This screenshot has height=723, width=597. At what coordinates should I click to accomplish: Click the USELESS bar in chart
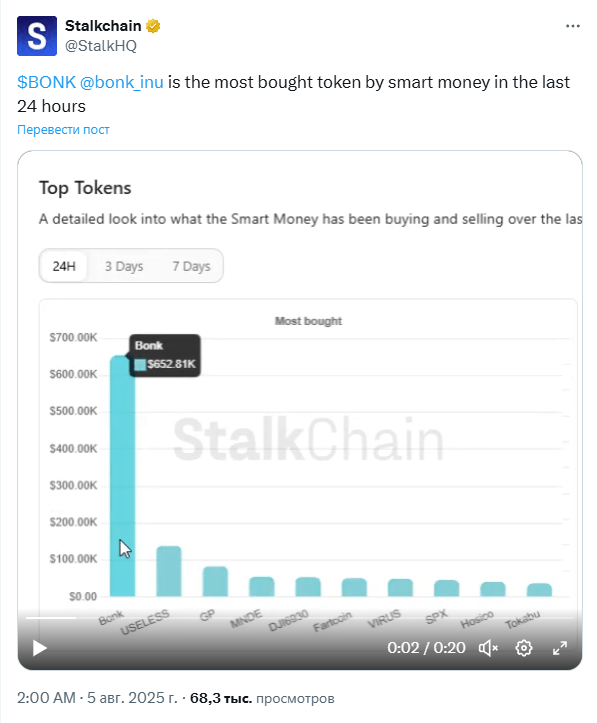click(x=169, y=571)
